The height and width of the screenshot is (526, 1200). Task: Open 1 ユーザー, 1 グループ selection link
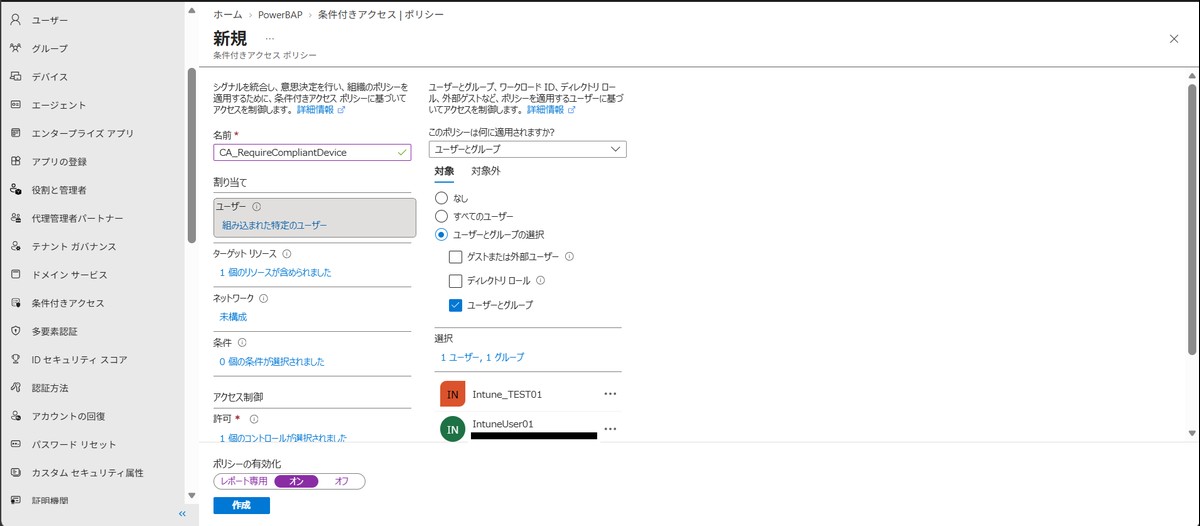coord(482,357)
